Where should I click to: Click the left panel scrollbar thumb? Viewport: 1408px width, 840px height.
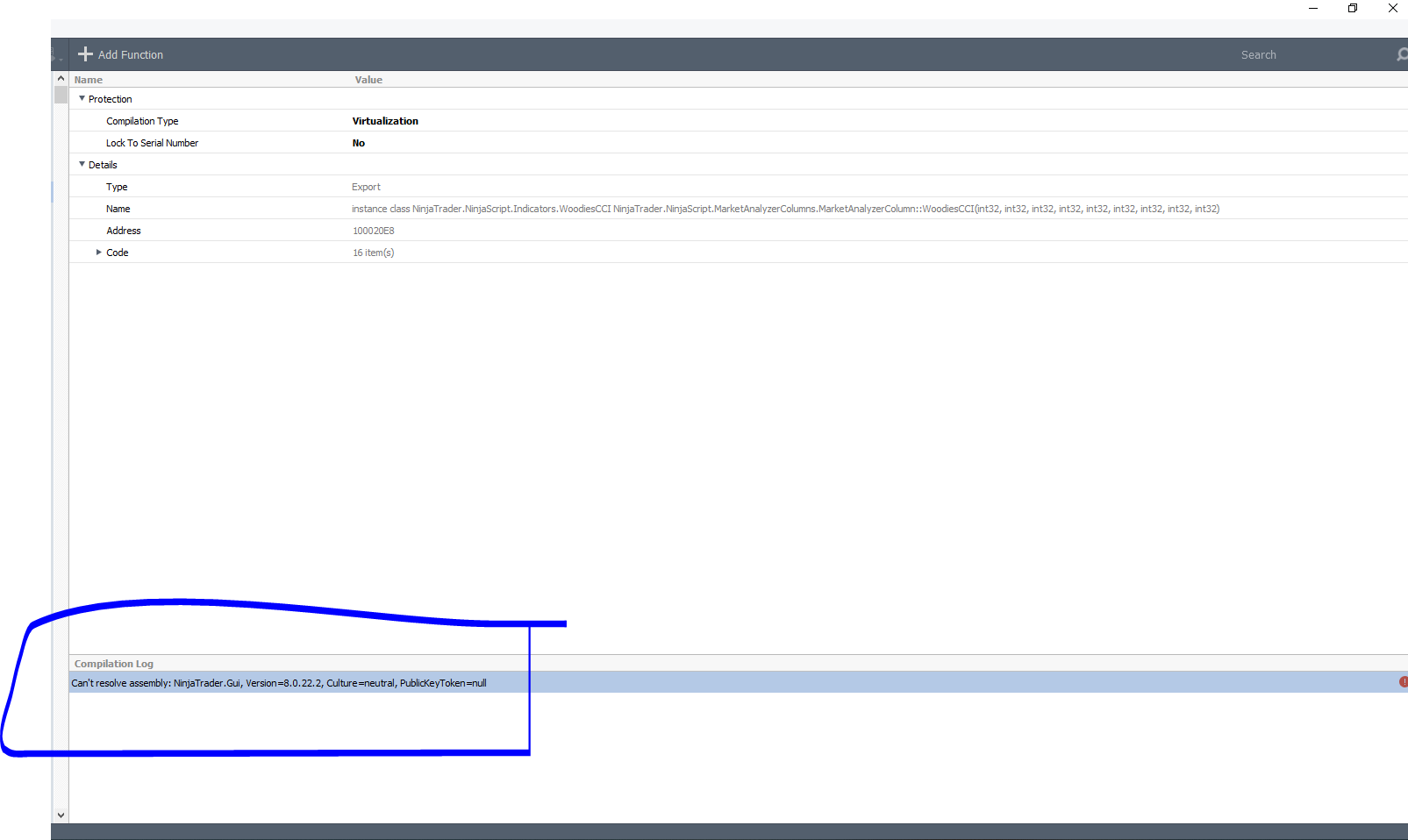61,95
